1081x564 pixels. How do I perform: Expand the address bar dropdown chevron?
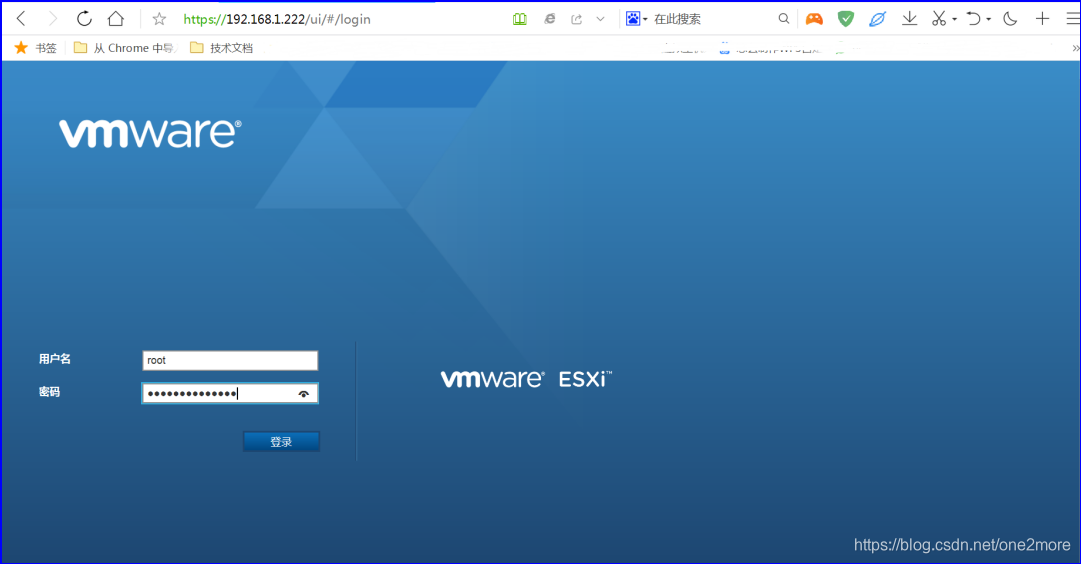coord(600,19)
